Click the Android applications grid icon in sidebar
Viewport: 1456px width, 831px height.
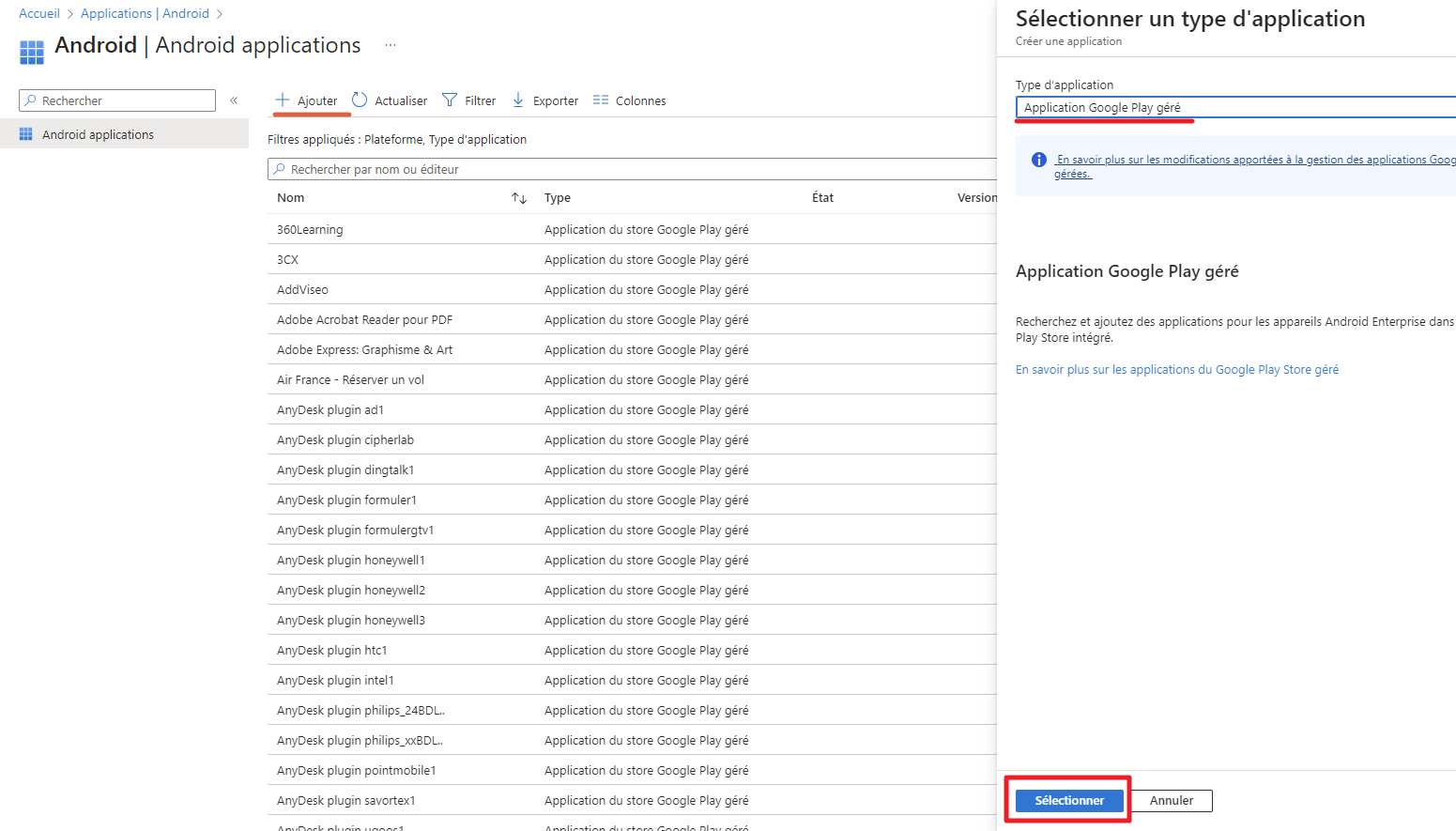[26, 134]
